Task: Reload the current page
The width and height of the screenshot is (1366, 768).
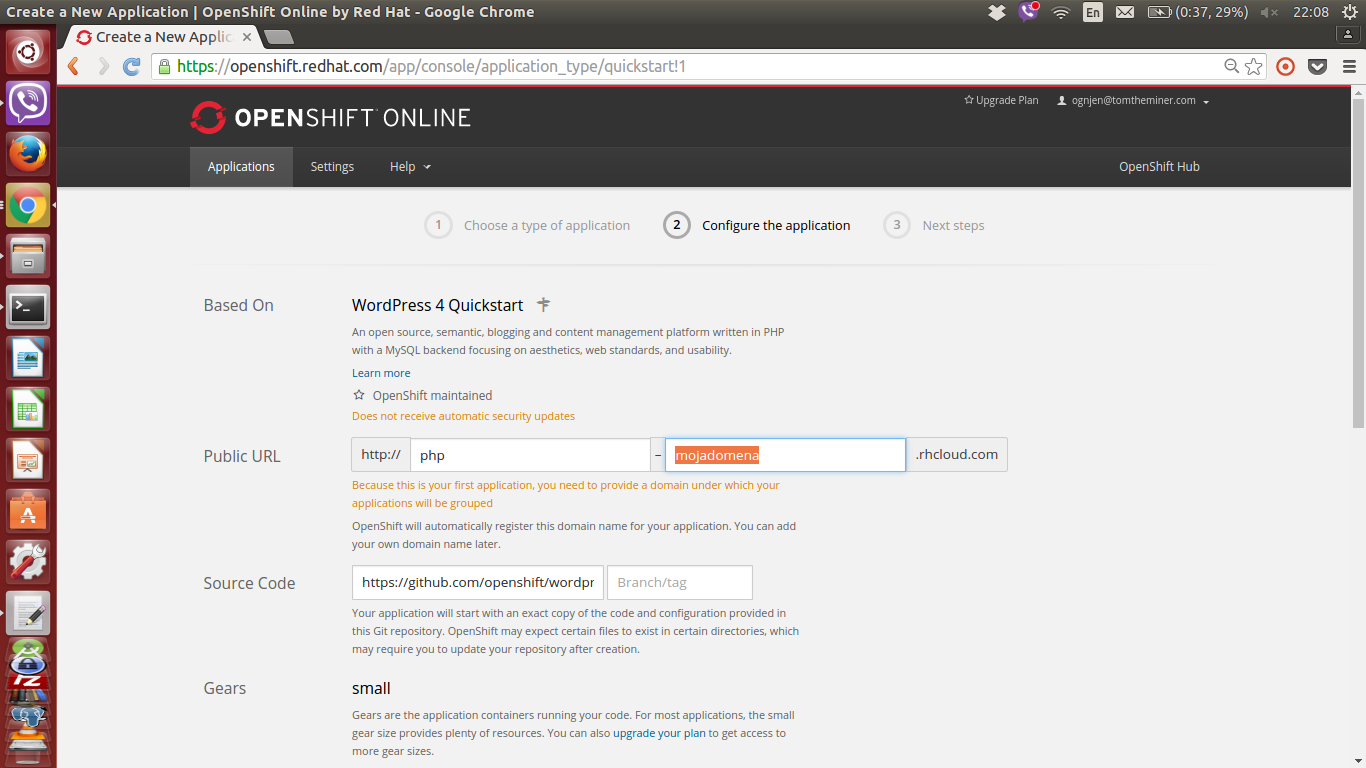Action: coord(131,66)
